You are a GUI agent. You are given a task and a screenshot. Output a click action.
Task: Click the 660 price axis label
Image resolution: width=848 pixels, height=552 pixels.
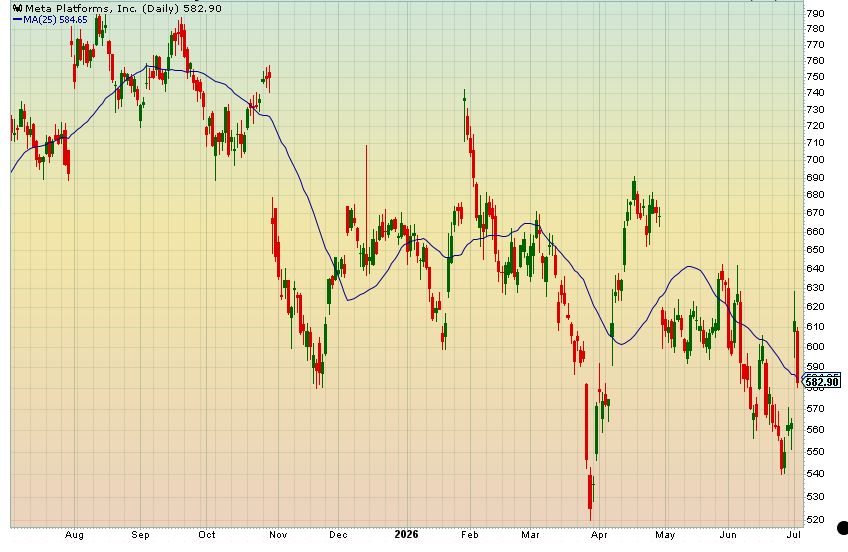[x=815, y=232]
